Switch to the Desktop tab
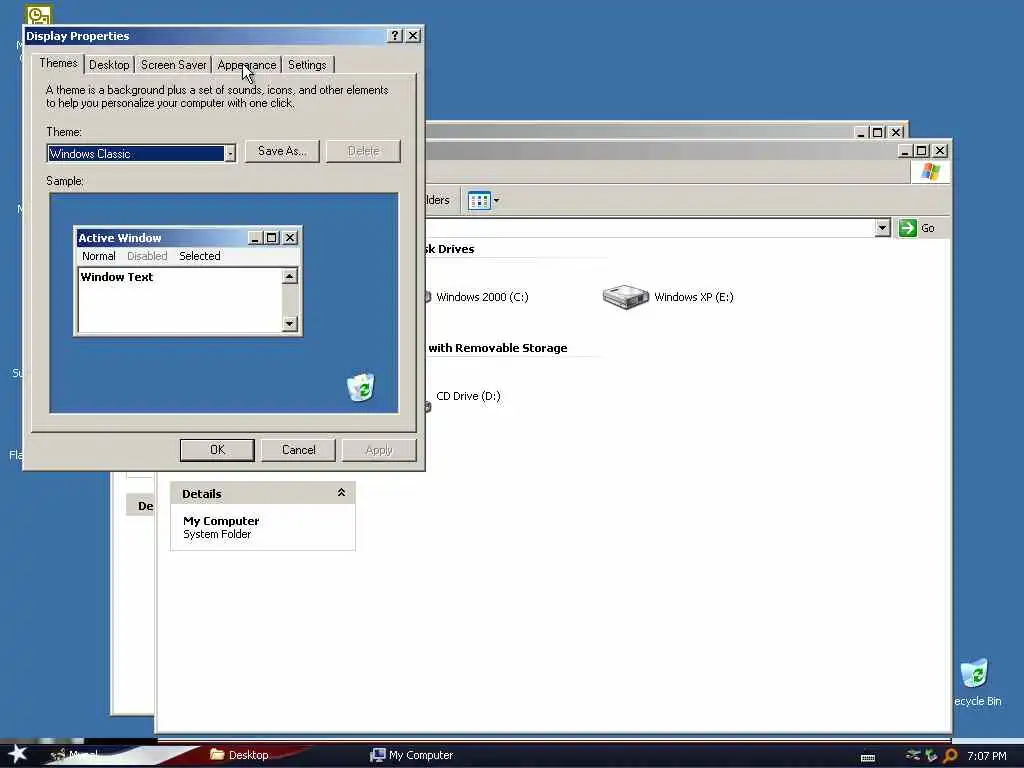The image size is (1024, 768). point(109,65)
